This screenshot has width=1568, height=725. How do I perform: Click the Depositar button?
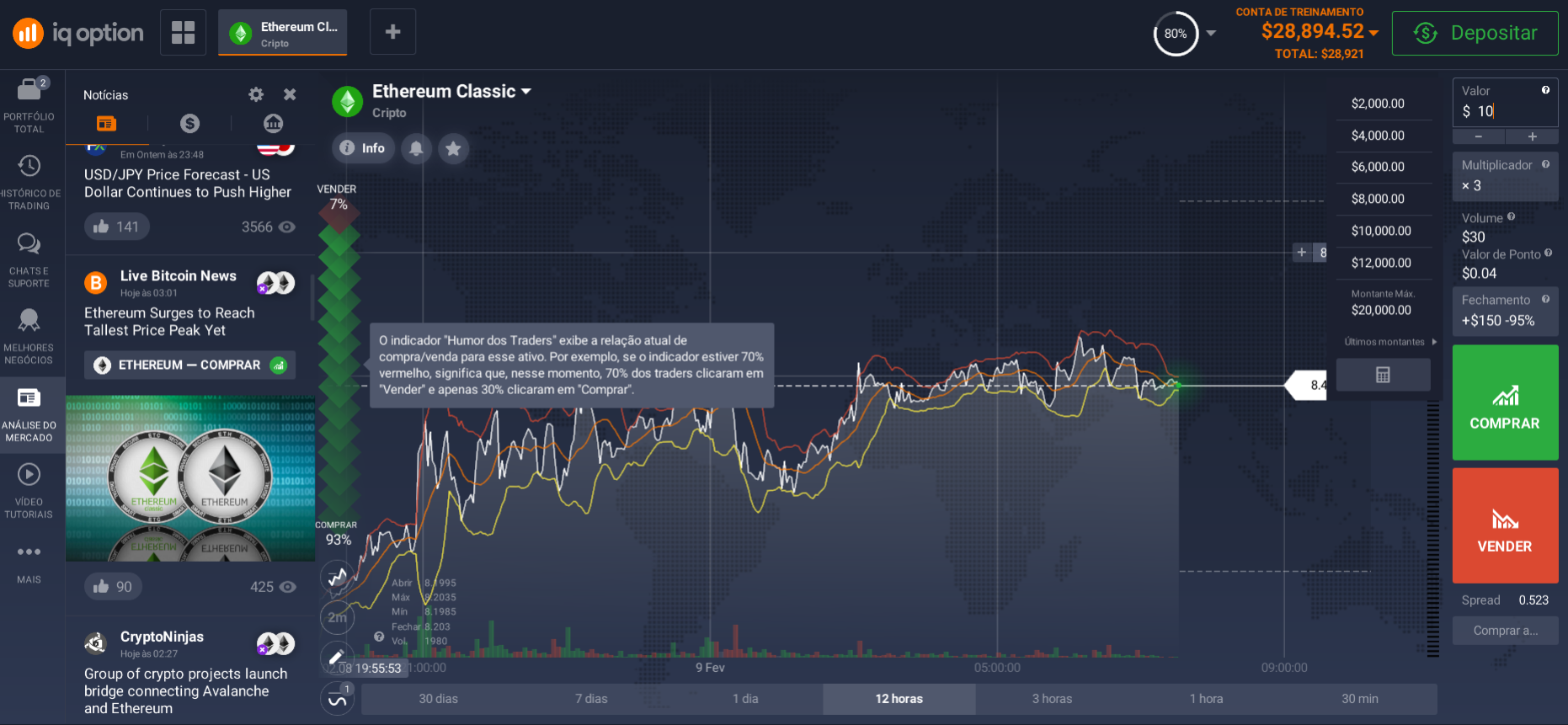click(1475, 33)
